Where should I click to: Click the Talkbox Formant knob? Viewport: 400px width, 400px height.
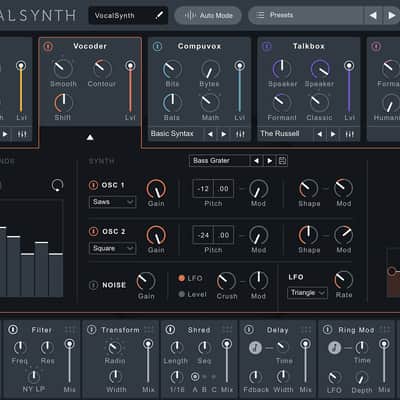click(282, 103)
